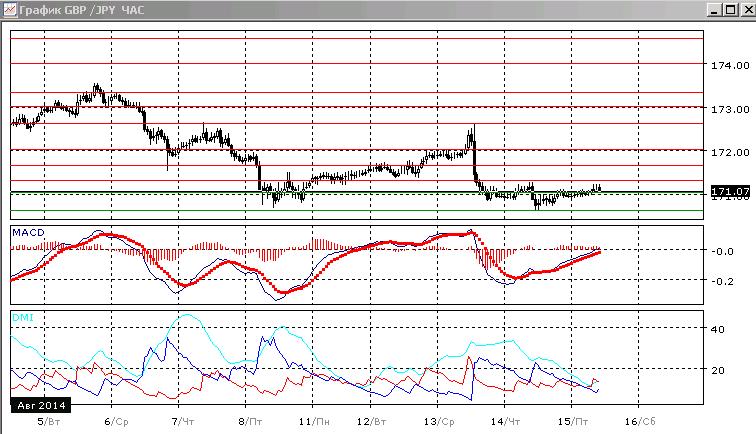Click the 7/Чт date label
The height and width of the screenshot is (434, 756).
point(183,422)
